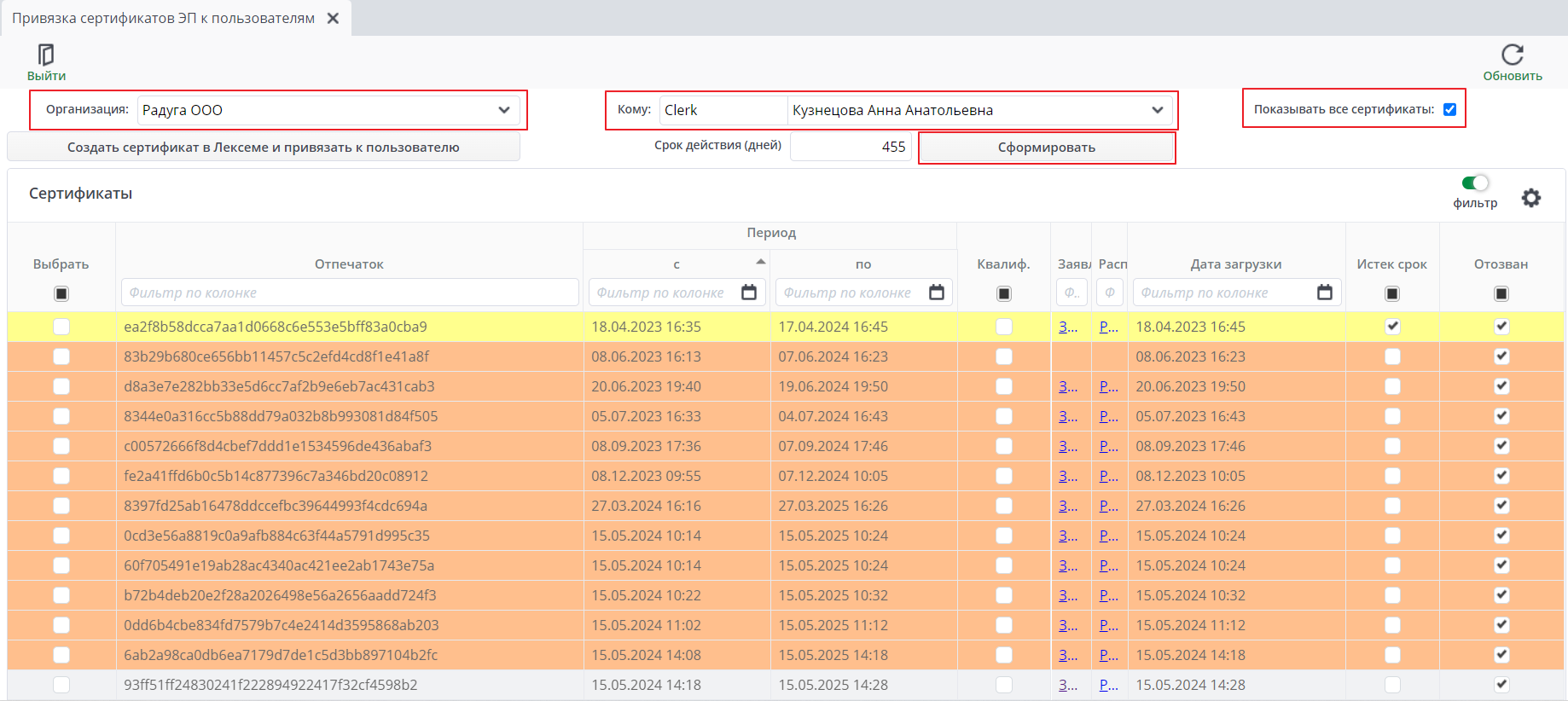
Task: Click date cell 15.05.2024 11:02
Action: tap(646, 625)
